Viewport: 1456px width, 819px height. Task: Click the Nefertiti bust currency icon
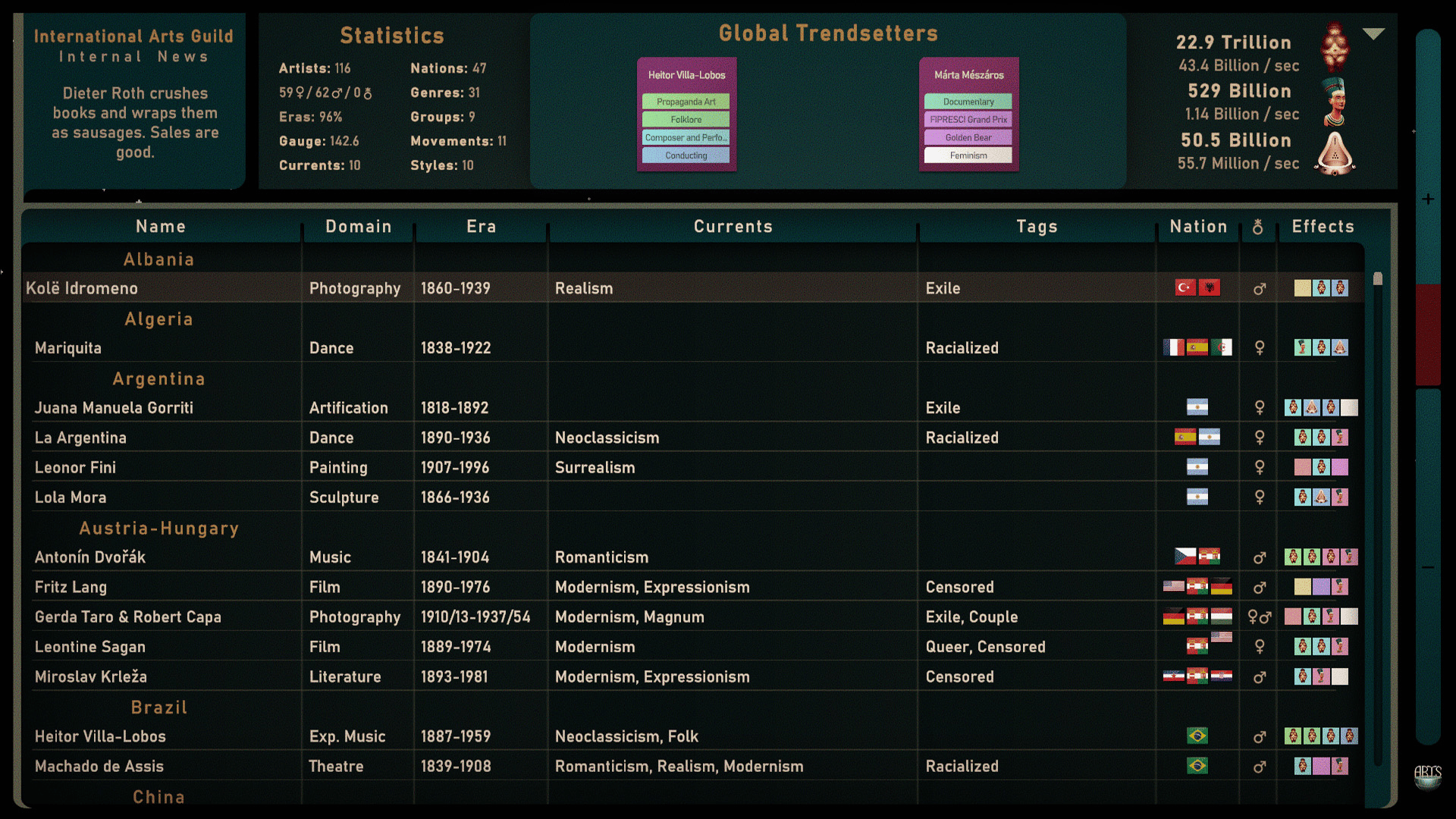[x=1335, y=101]
